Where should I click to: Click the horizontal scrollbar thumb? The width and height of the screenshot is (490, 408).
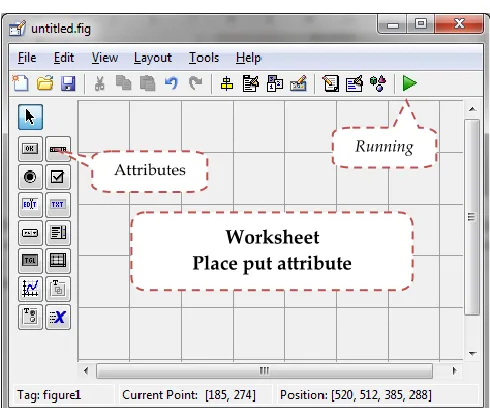tap(264, 371)
